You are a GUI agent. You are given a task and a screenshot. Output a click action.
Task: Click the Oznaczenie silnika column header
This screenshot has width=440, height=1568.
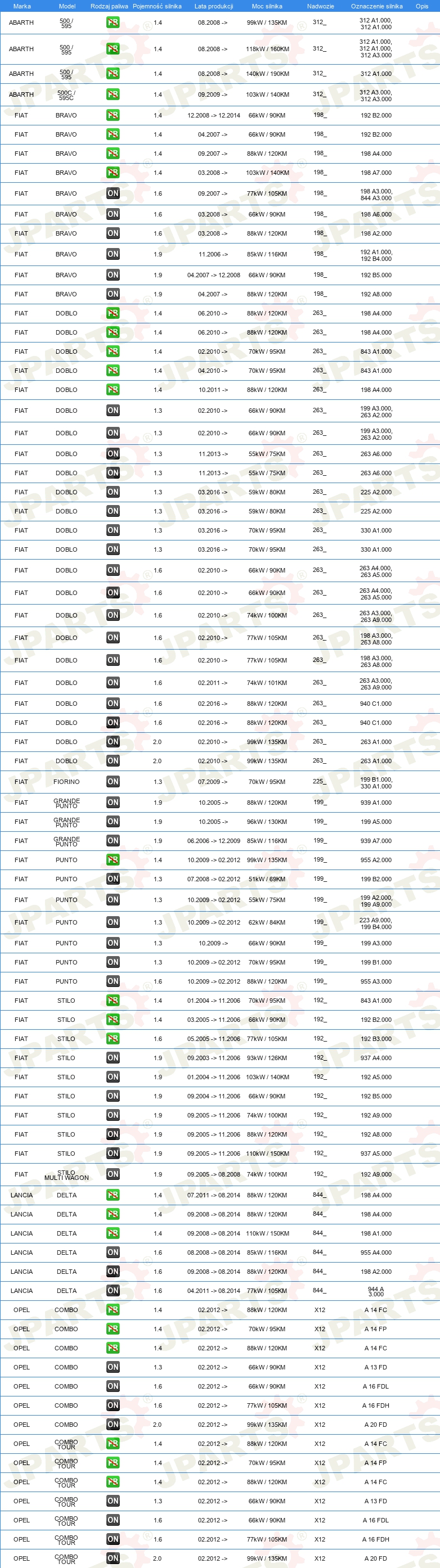[x=377, y=6]
